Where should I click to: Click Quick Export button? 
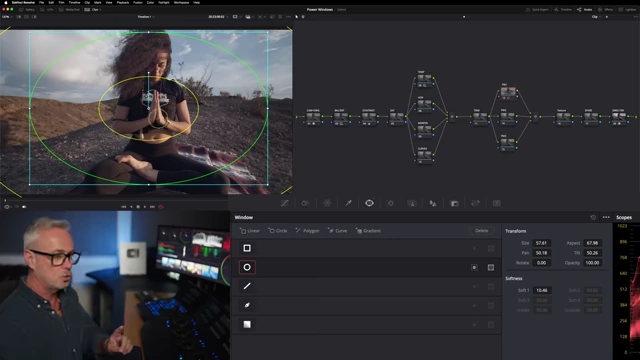click(x=537, y=9)
